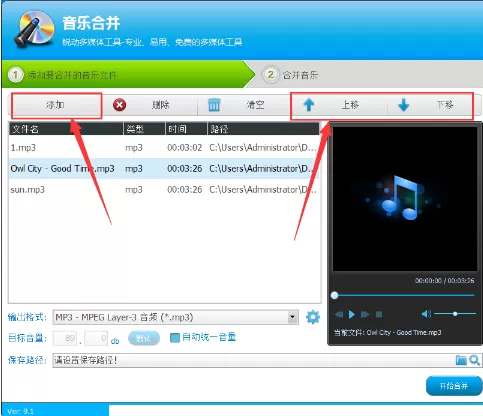Viewport: 483px width, 416px height.
Task: Click the 上移 move up label
Action: point(350,105)
